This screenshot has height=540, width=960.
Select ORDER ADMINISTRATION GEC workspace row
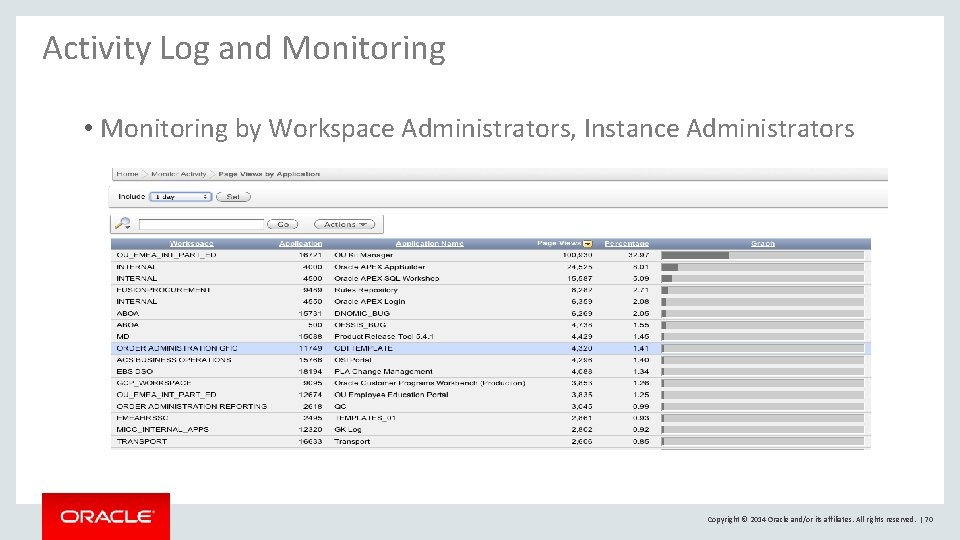(490, 348)
